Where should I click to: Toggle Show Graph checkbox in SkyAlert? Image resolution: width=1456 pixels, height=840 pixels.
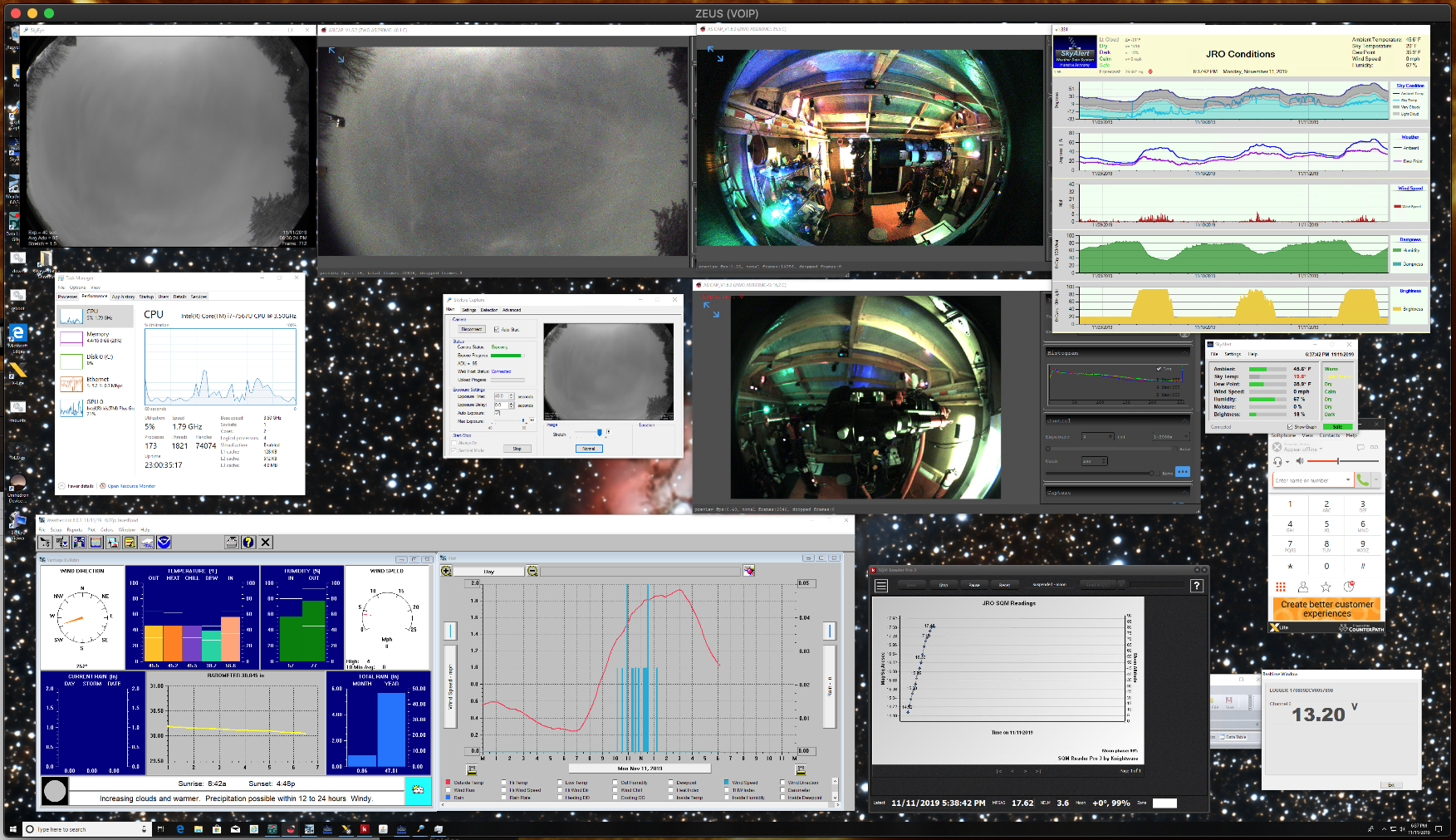tap(1289, 427)
